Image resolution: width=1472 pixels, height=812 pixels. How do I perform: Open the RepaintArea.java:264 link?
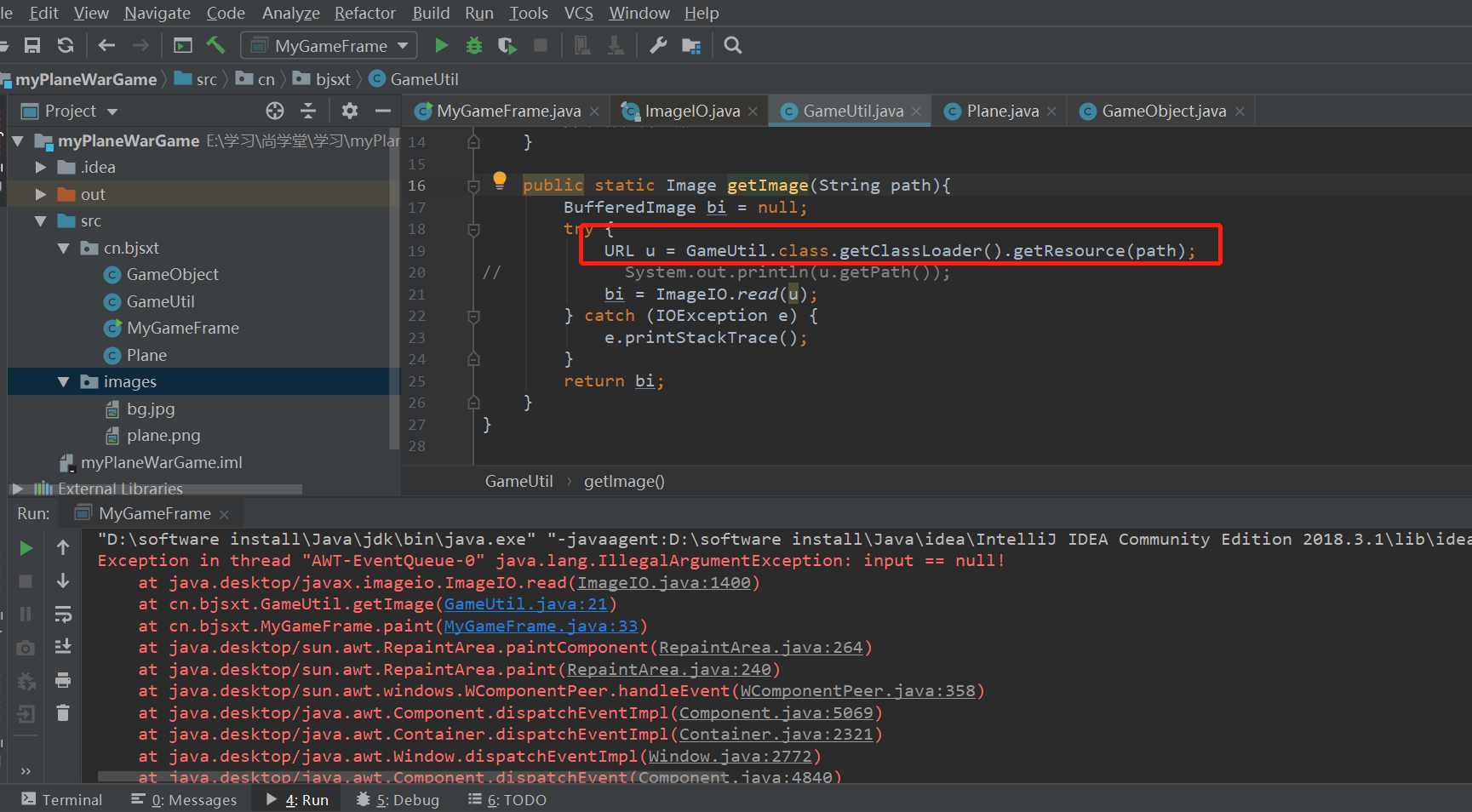click(x=761, y=648)
